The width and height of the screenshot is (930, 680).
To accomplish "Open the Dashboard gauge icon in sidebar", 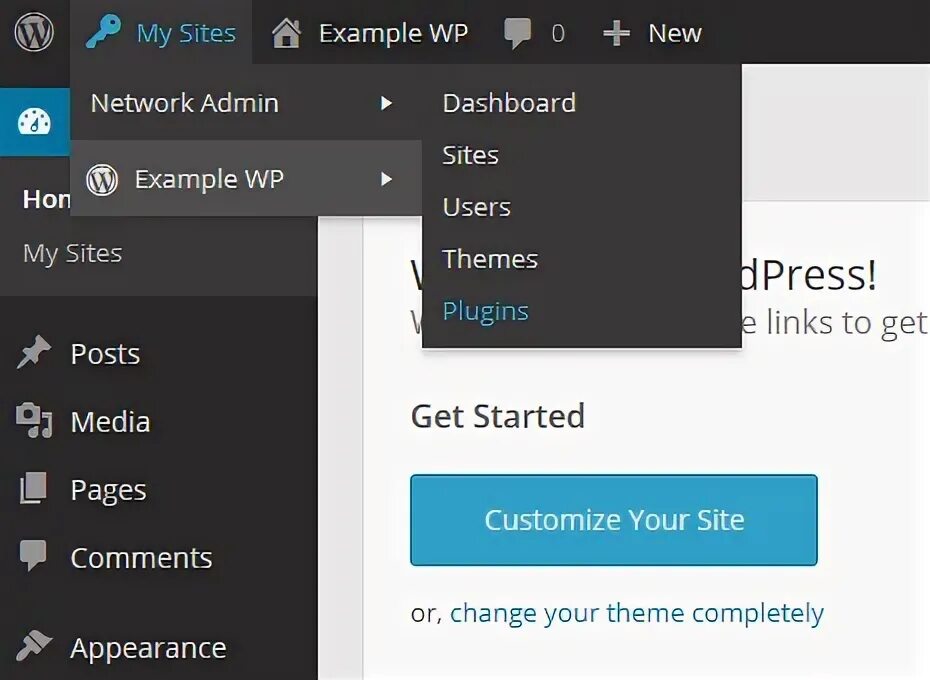I will pyautogui.click(x=34, y=122).
